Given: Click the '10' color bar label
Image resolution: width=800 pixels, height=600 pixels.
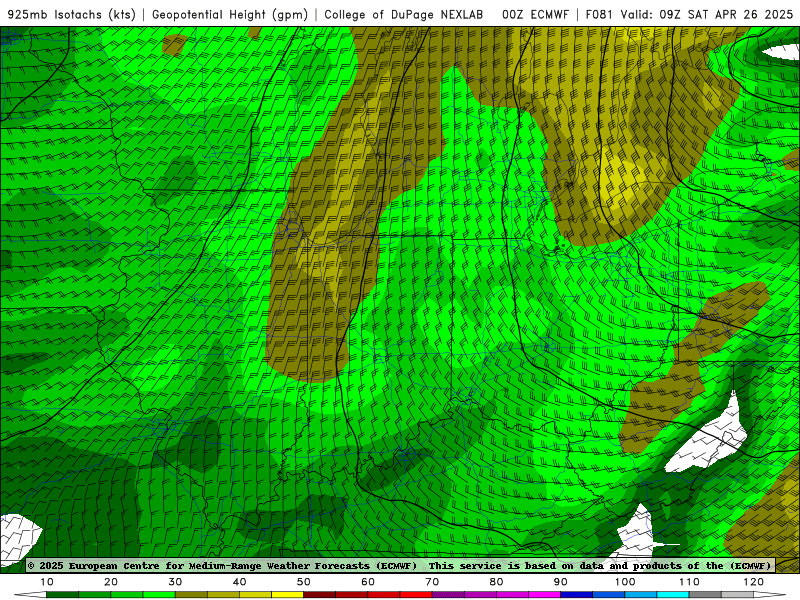Looking at the screenshot, I should pos(46,582).
